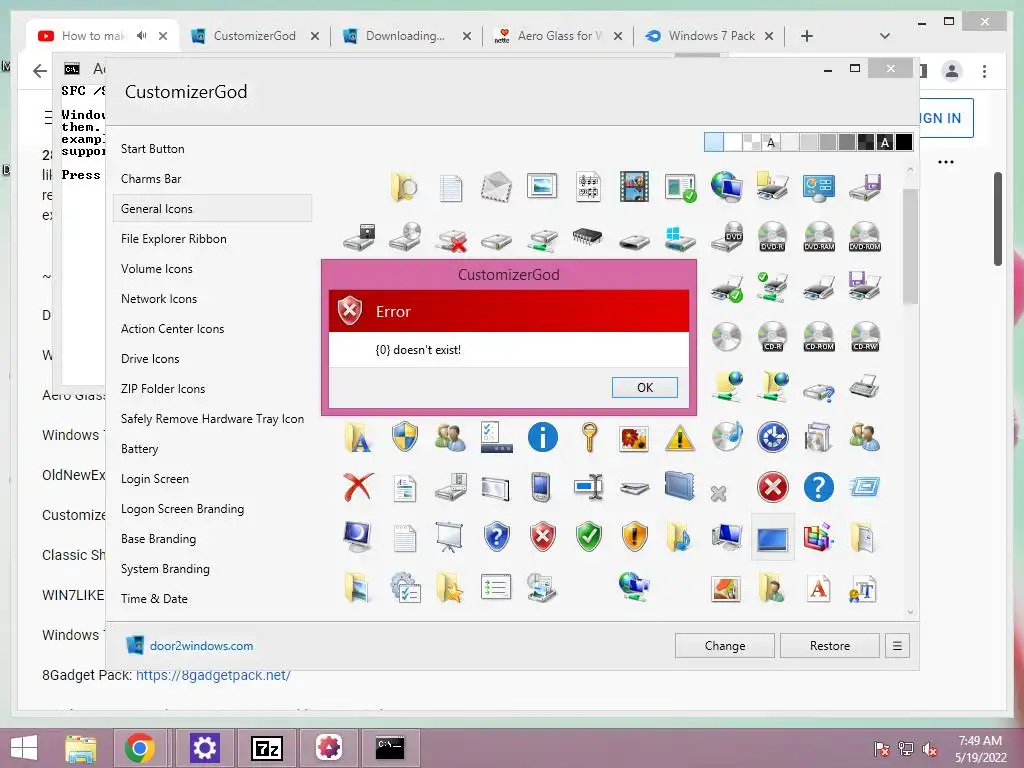Select Safely Remove Hardware Tray Icon
This screenshot has height=768, width=1024.
tap(212, 419)
